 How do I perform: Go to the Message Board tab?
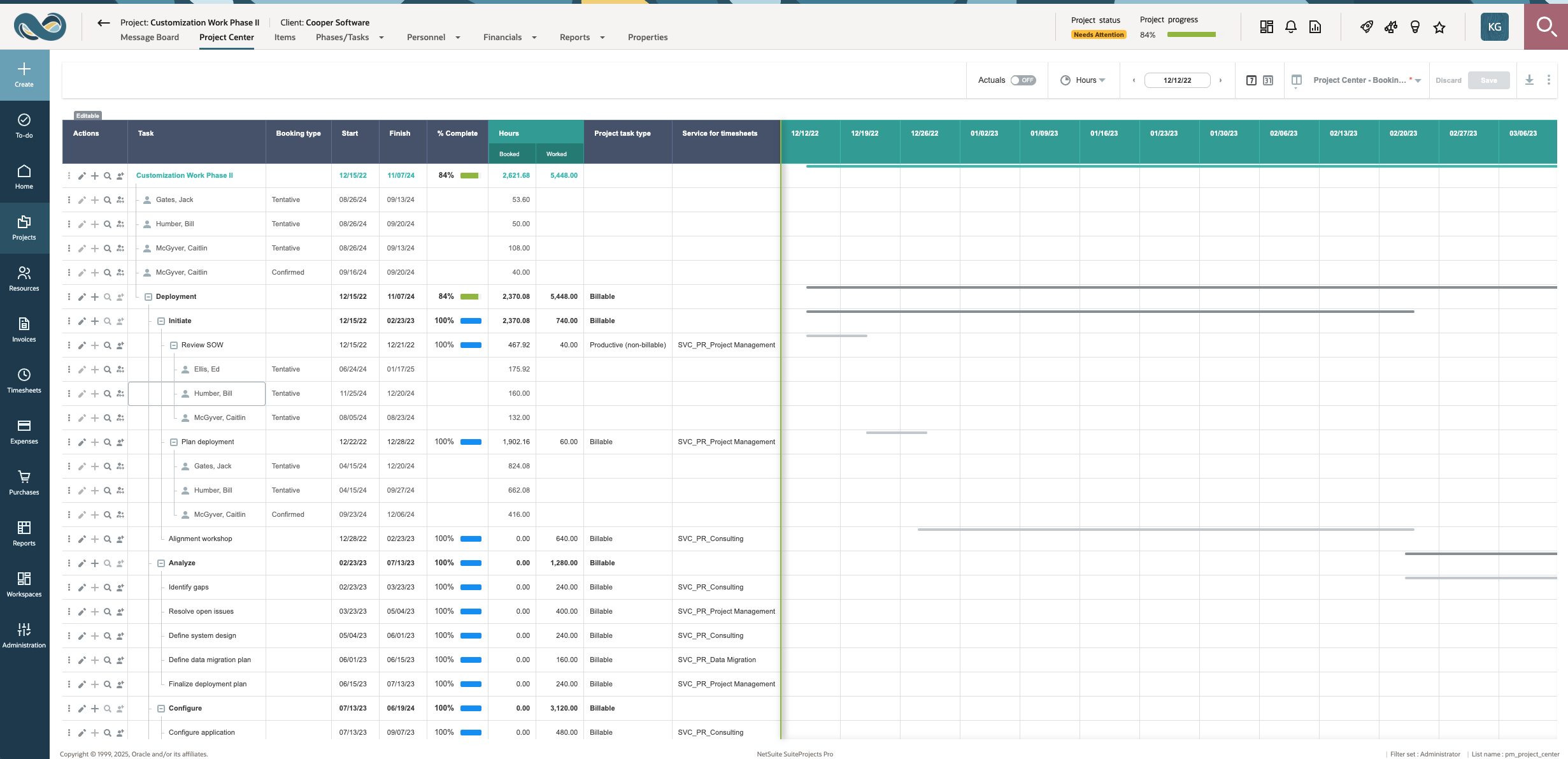click(x=150, y=38)
